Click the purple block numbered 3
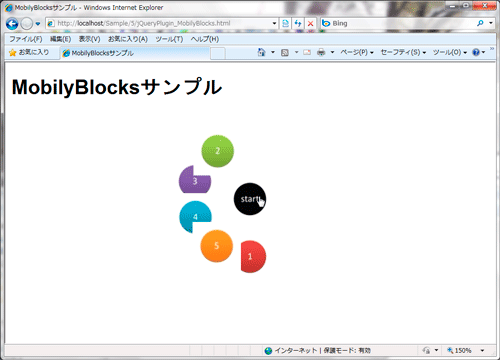The image size is (500, 360). coord(195,180)
